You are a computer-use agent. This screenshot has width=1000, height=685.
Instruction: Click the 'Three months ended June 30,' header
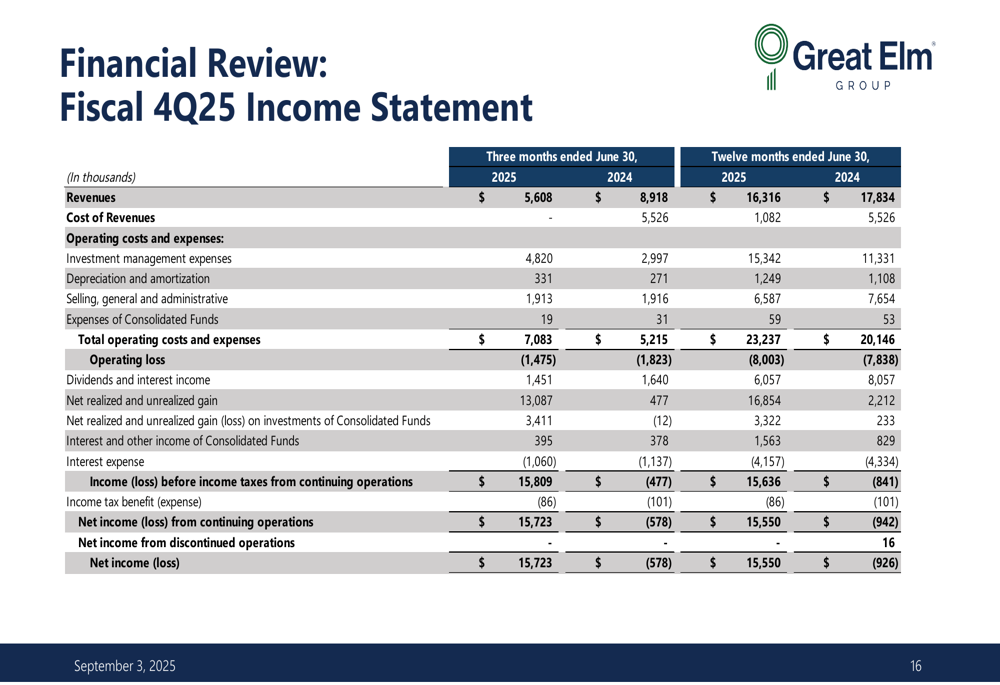[x=561, y=157]
